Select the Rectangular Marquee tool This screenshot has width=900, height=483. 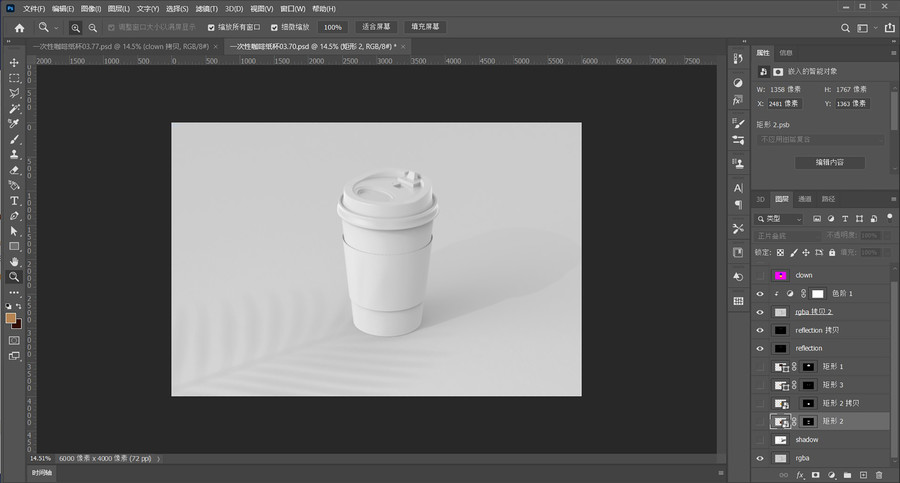[x=14, y=78]
